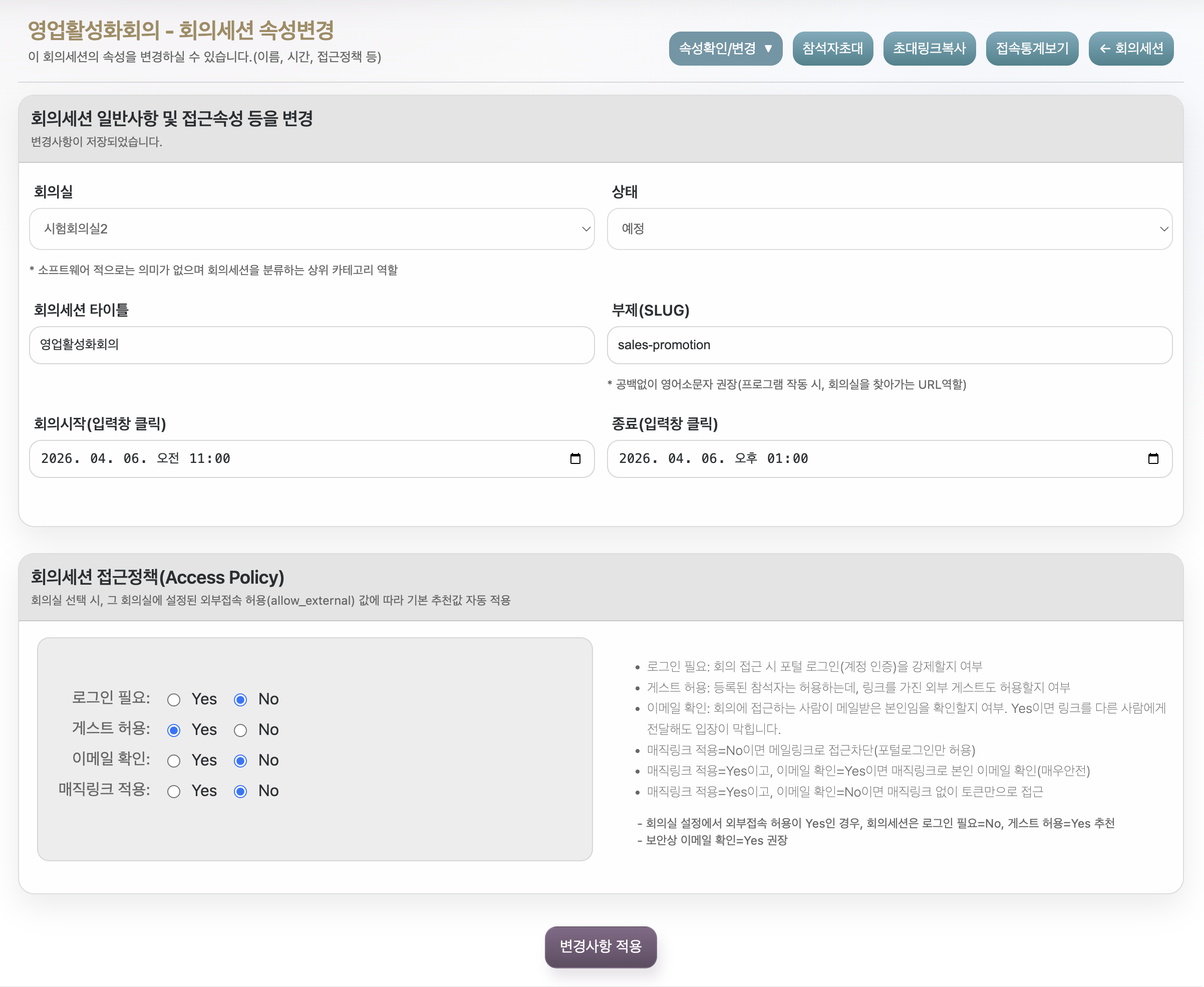The image size is (1204, 987).
Task: Select Yes for 로그인 필요
Action: tap(174, 700)
